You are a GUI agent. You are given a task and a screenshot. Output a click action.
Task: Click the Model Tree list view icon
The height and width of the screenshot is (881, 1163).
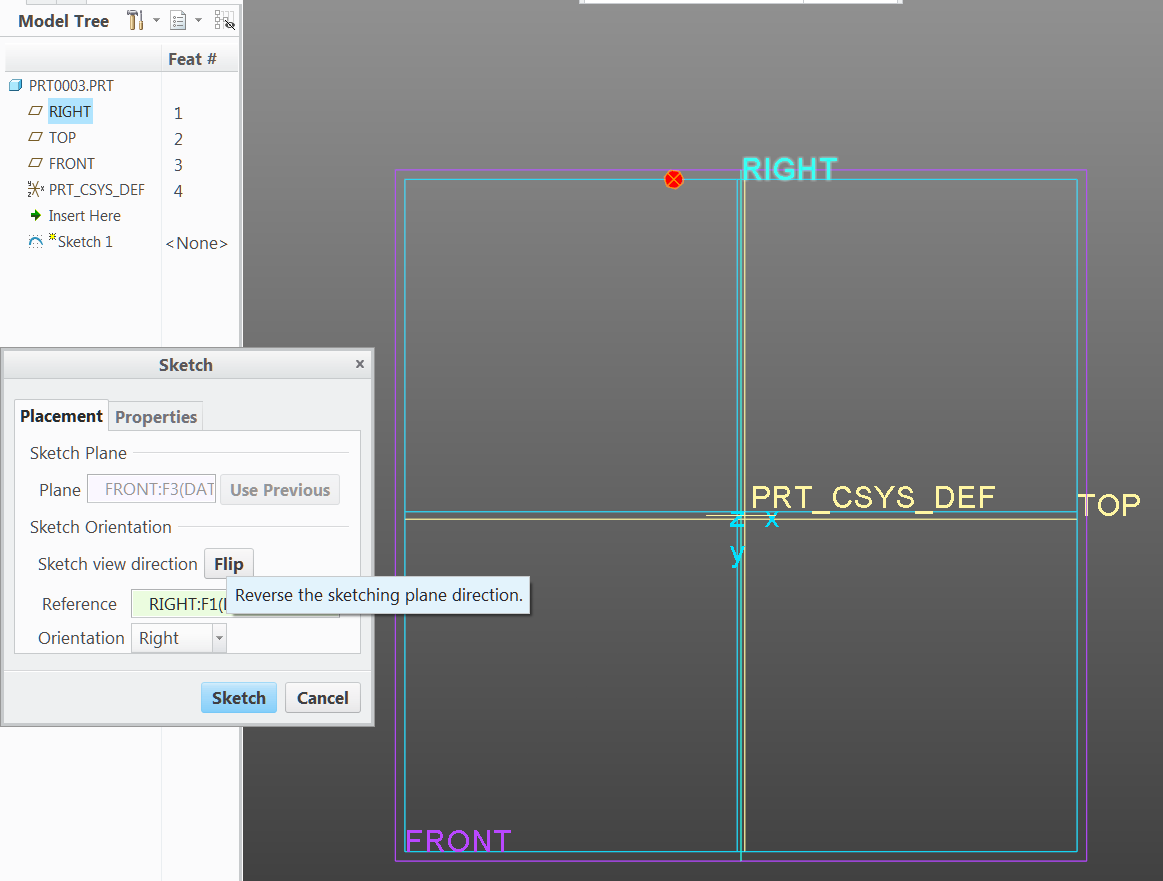point(178,20)
